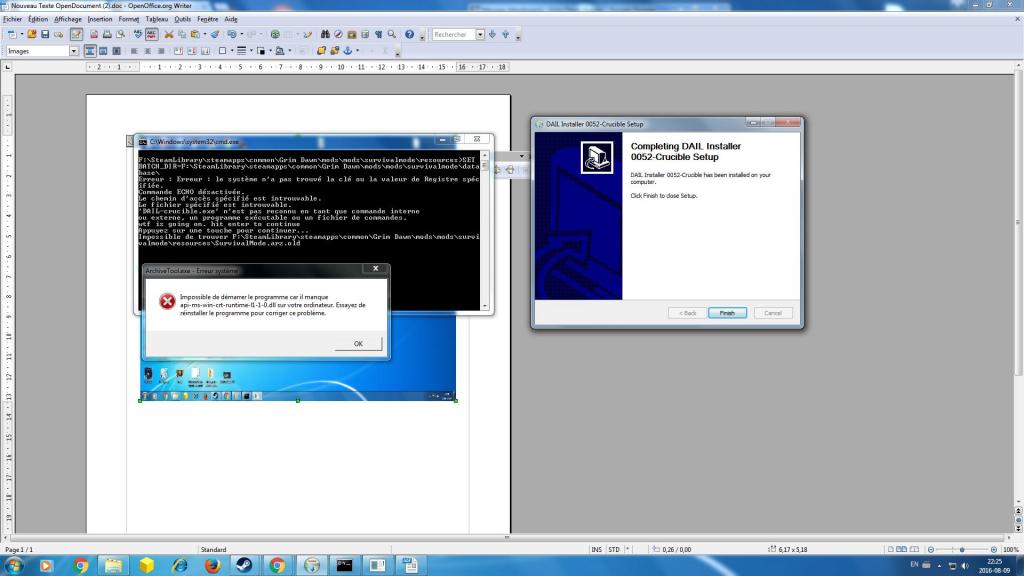Image resolution: width=1024 pixels, height=576 pixels.
Task: Open Firefox from the taskbar
Action: [212, 565]
